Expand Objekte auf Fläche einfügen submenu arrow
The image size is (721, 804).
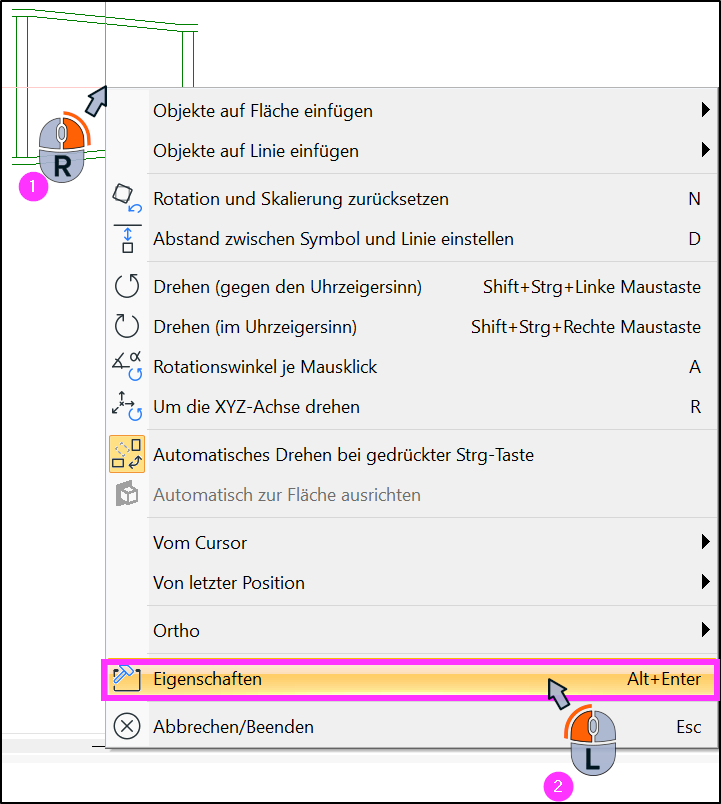[x=706, y=109]
